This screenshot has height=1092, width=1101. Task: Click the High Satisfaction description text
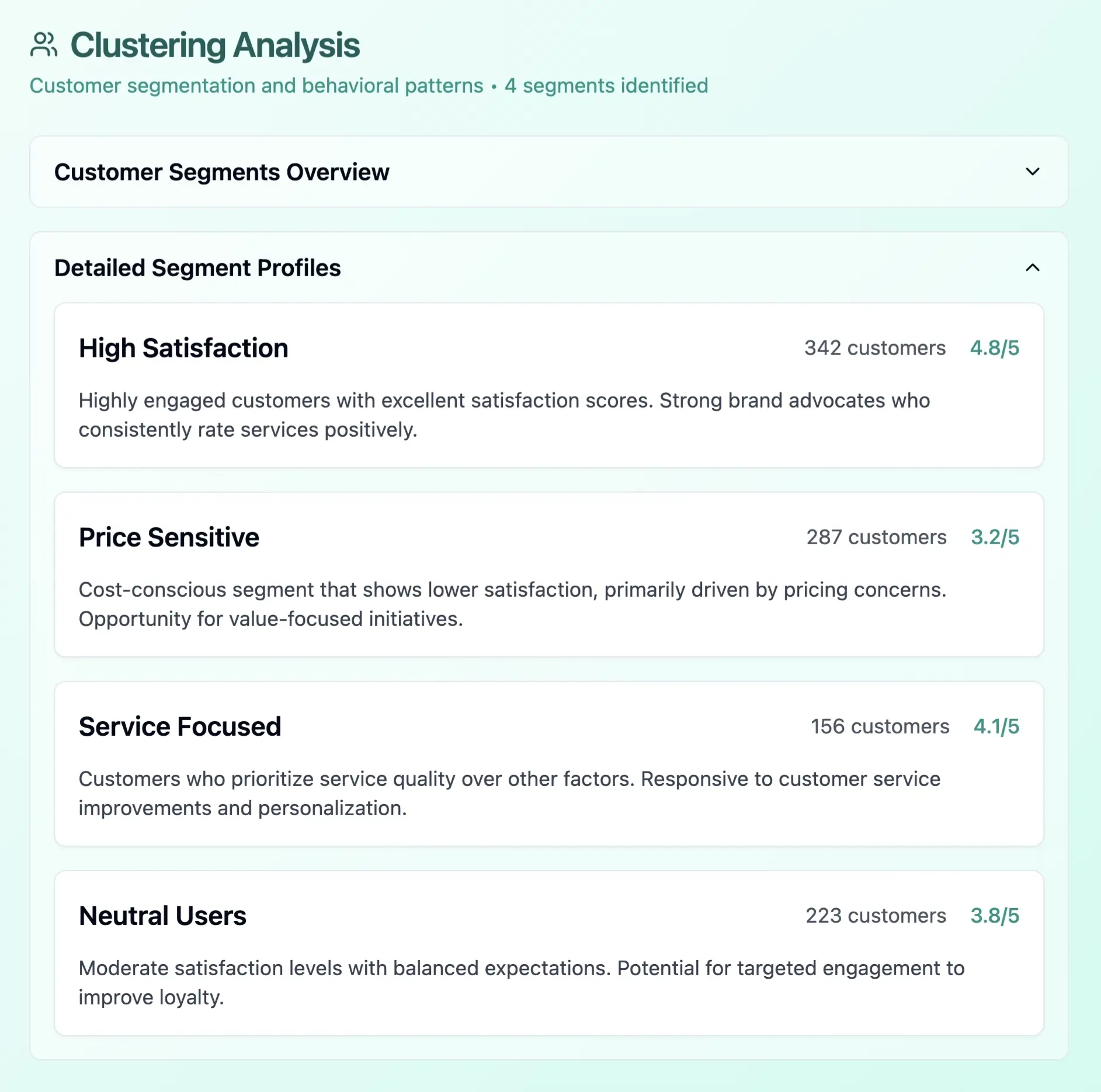point(503,415)
